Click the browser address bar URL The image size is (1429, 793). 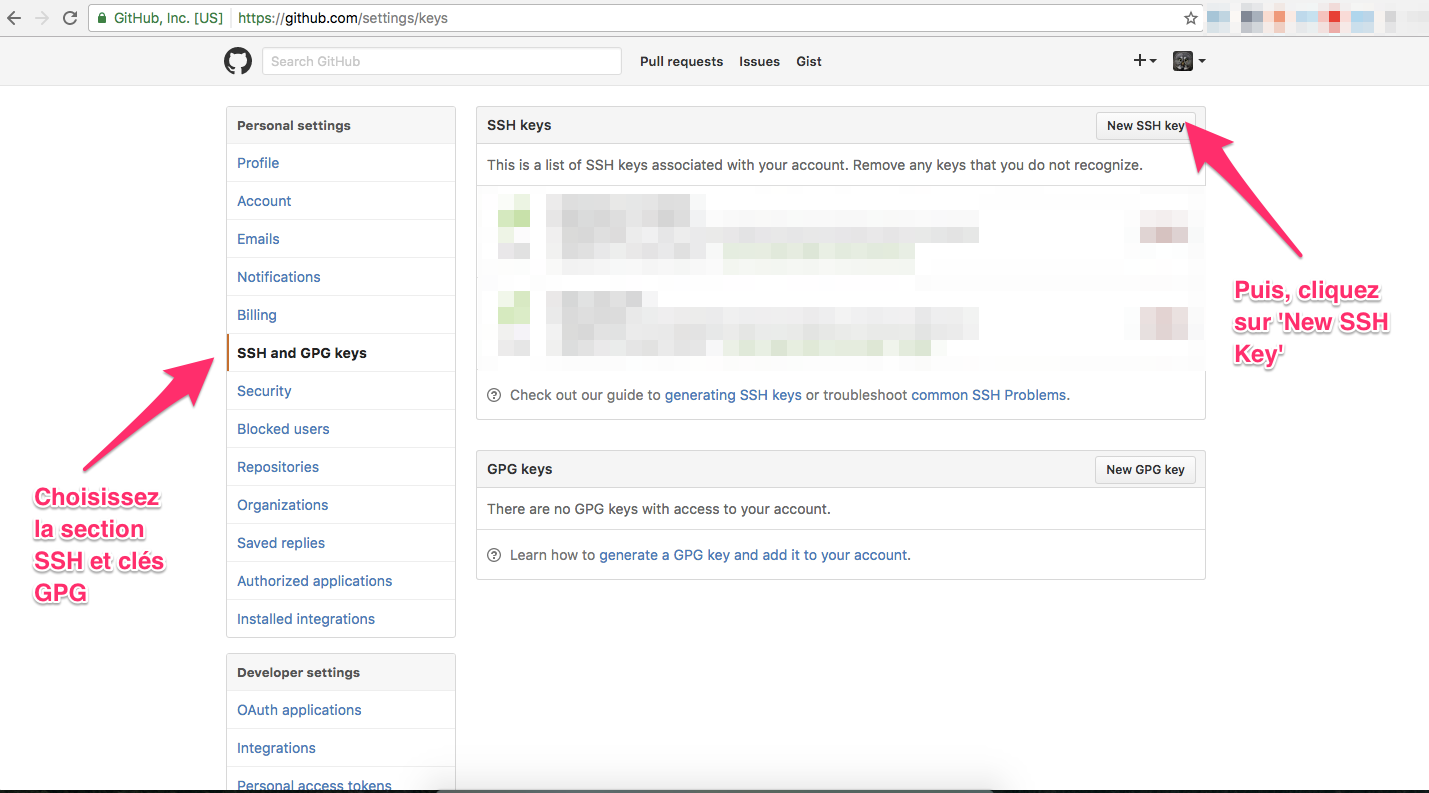[341, 18]
